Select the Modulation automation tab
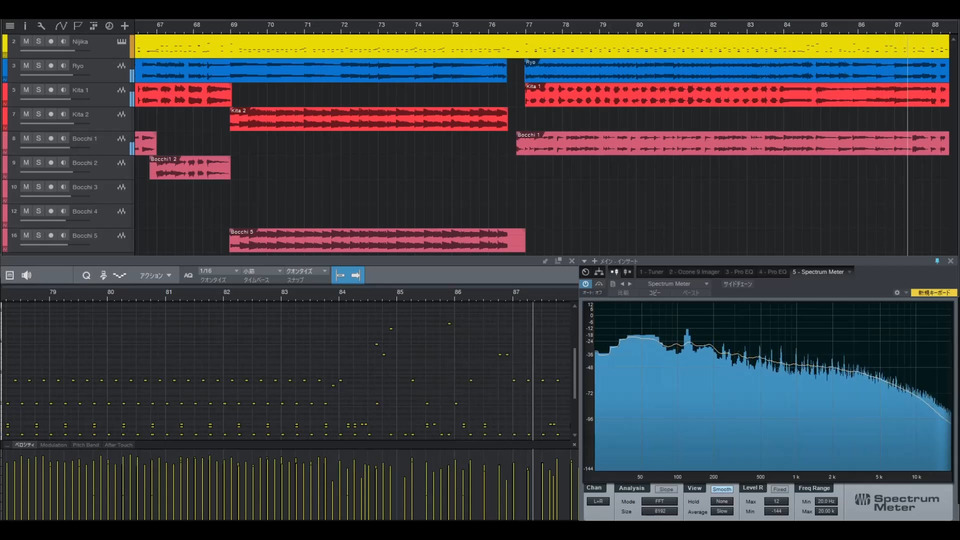The width and height of the screenshot is (960, 540). [x=54, y=445]
